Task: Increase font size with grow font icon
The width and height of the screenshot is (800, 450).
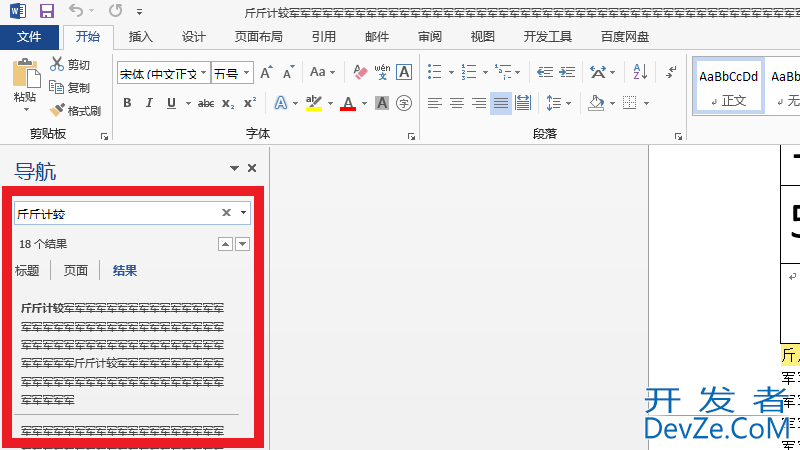Action: click(266, 72)
